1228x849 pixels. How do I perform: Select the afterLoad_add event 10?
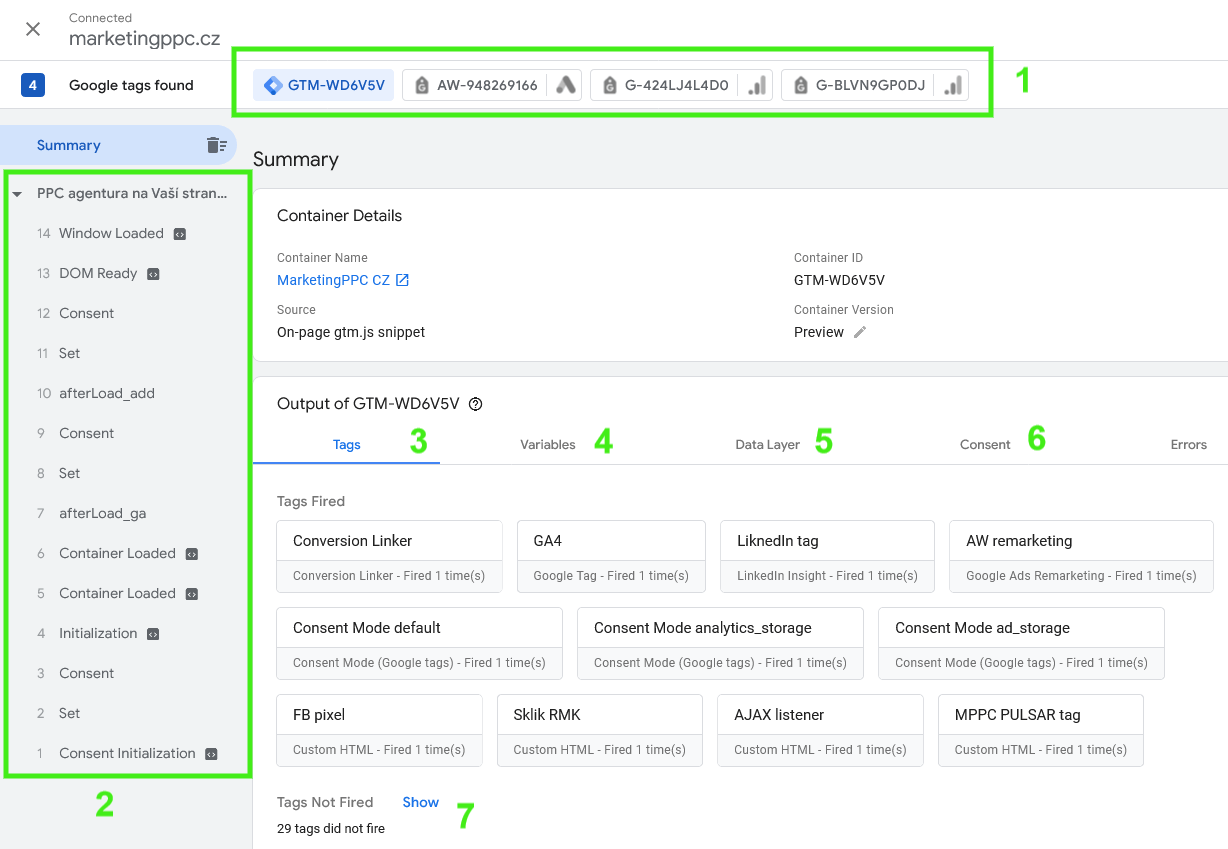tap(106, 393)
